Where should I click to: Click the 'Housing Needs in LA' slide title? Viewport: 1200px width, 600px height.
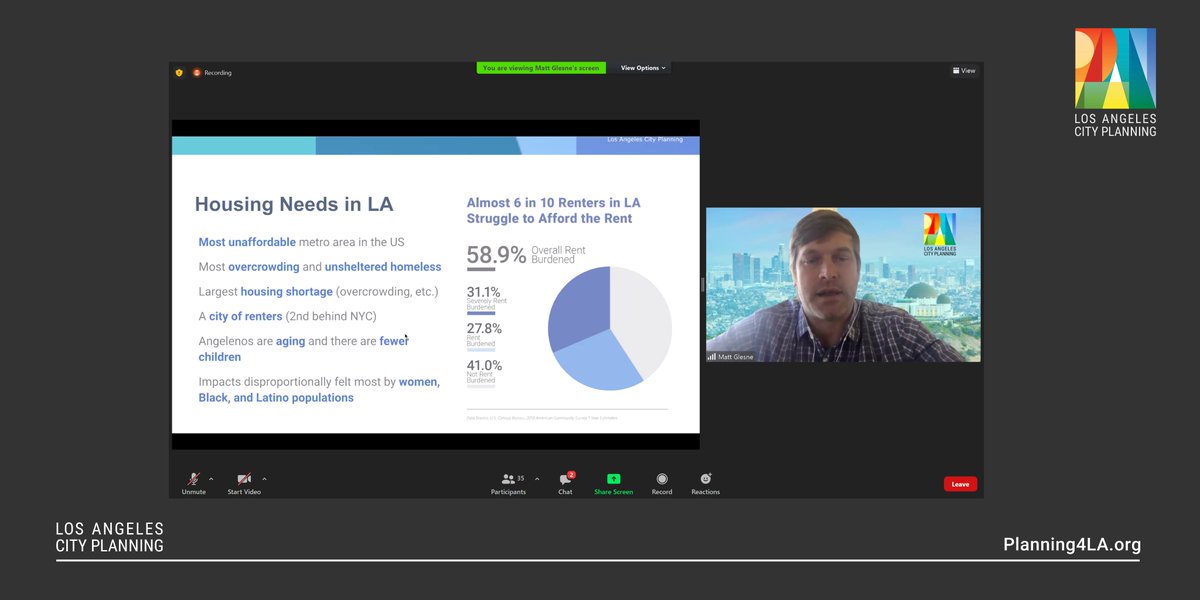tap(294, 204)
